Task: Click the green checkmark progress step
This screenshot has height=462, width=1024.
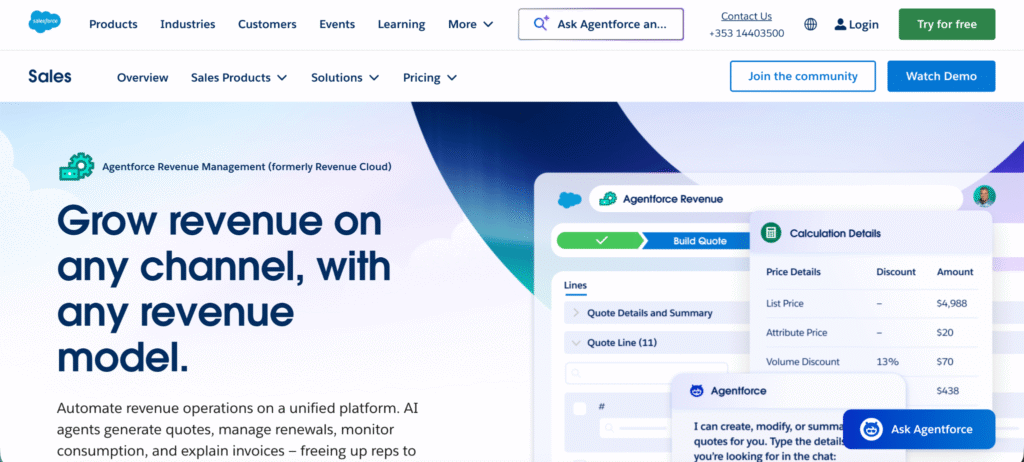Action: click(x=601, y=240)
